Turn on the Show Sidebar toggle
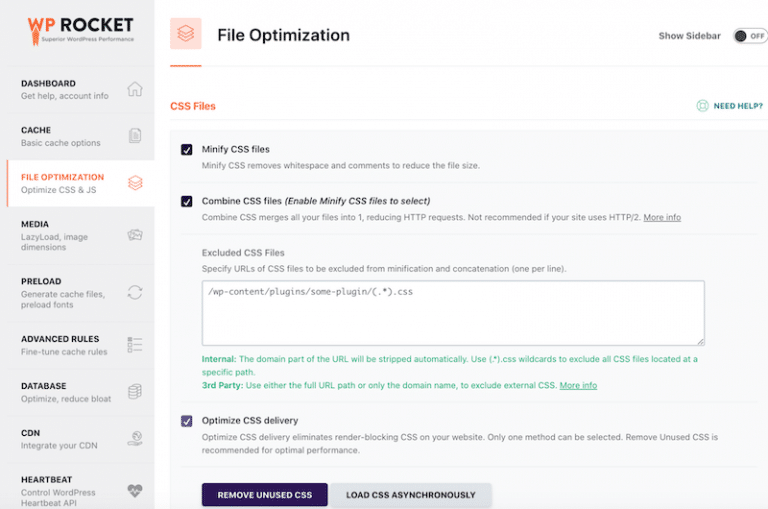This screenshot has height=509, width=768. (749, 36)
